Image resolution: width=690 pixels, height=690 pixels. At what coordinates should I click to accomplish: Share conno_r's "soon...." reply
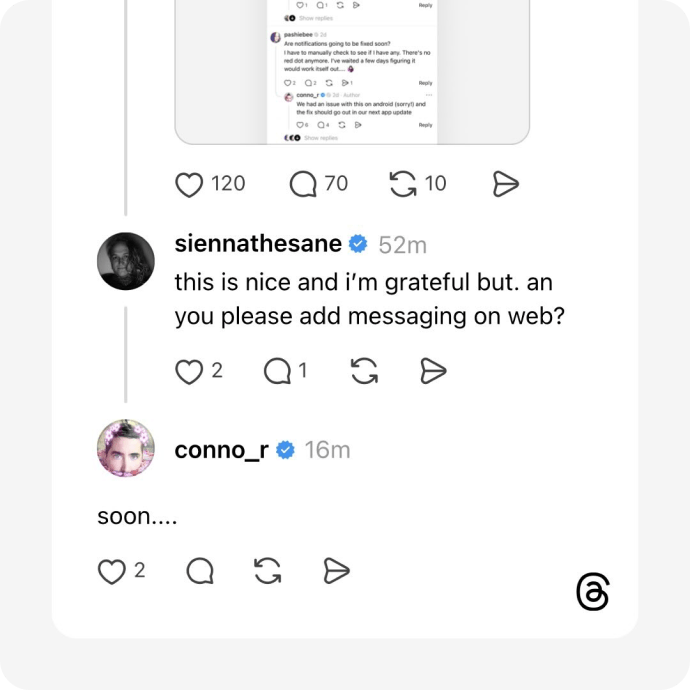click(x=336, y=571)
